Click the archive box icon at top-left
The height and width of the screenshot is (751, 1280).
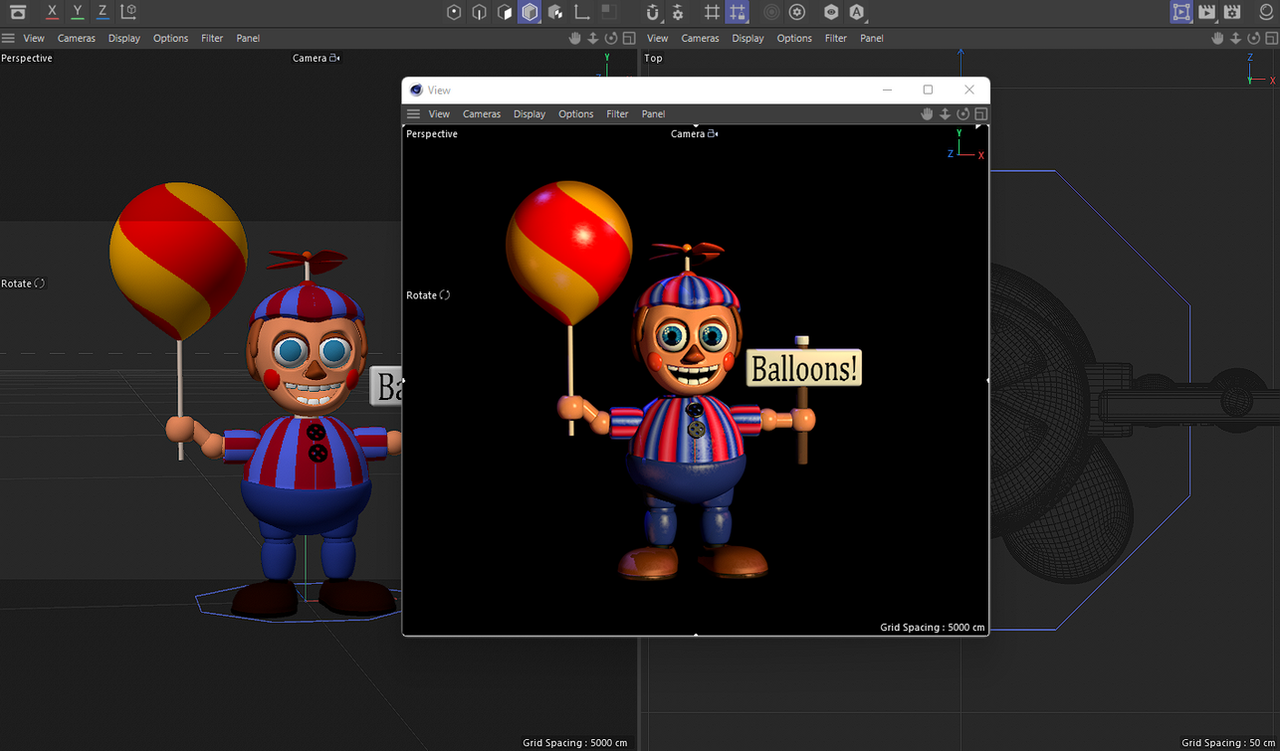[18, 12]
